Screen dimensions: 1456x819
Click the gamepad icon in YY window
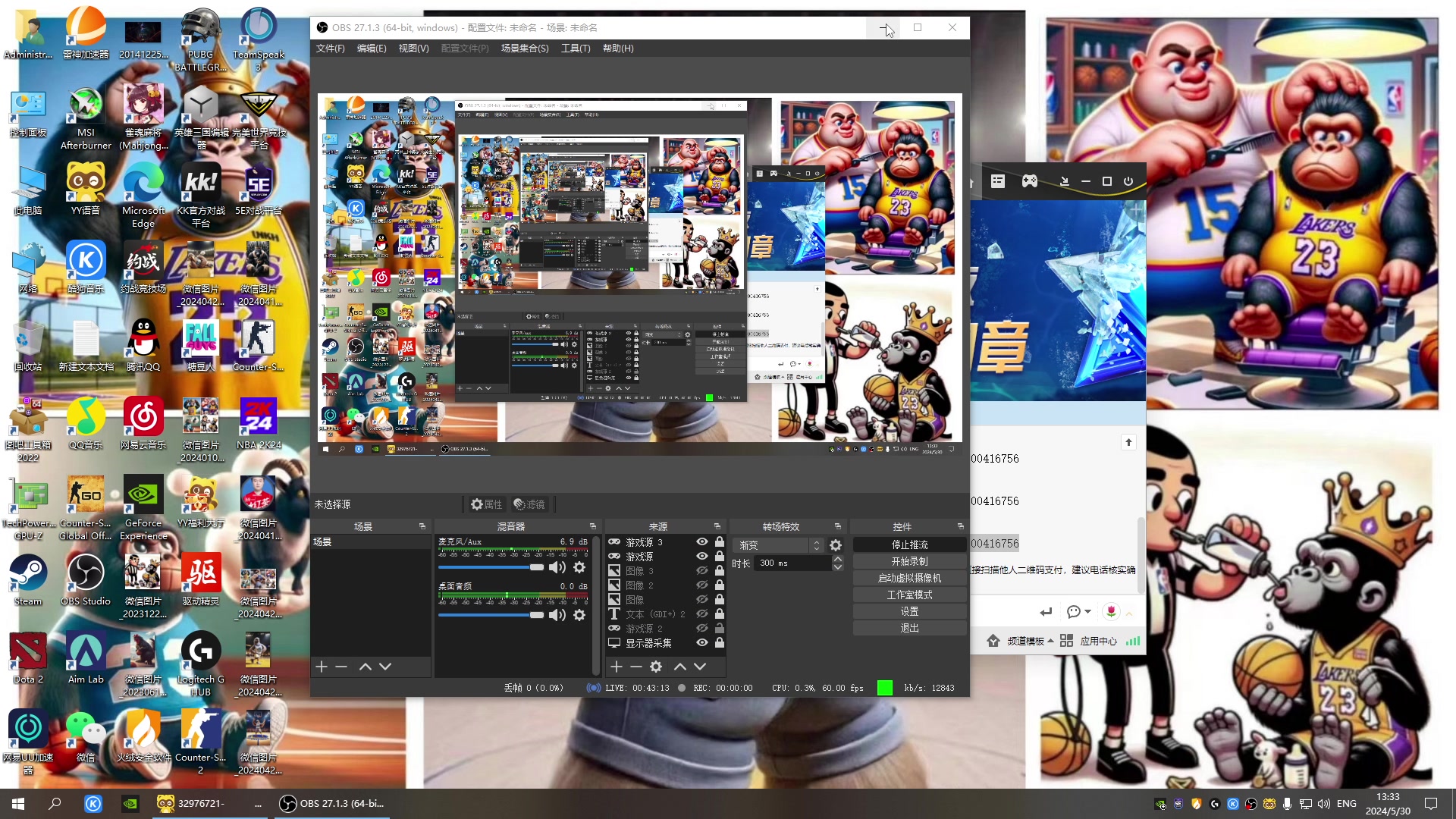1029,181
